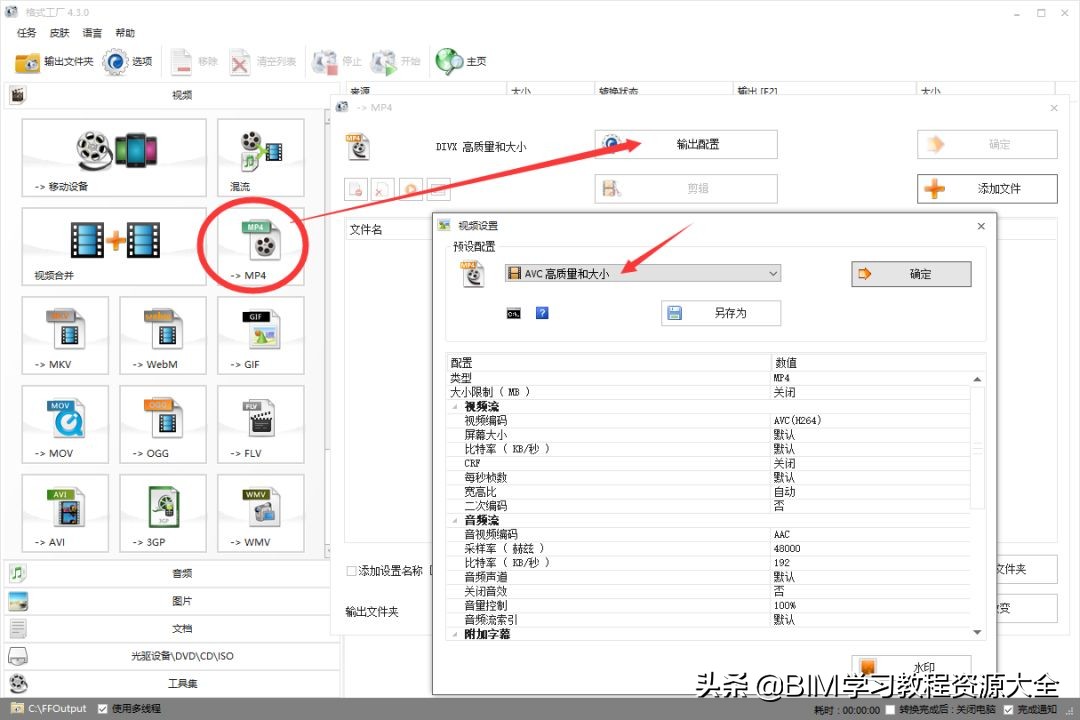
Task: Click the 确定 button in video settings
Action: [909, 273]
